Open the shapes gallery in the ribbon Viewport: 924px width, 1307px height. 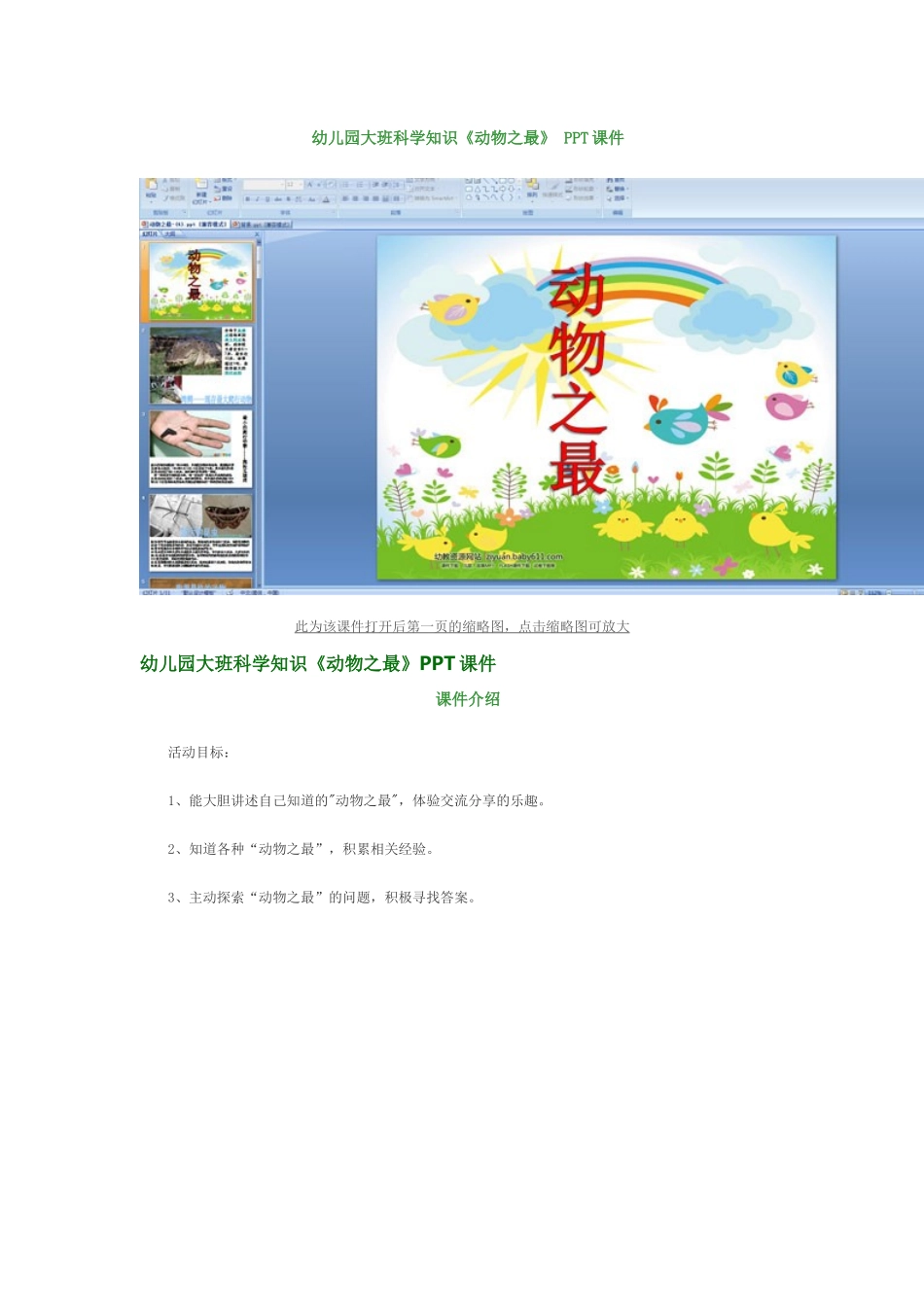492,190
